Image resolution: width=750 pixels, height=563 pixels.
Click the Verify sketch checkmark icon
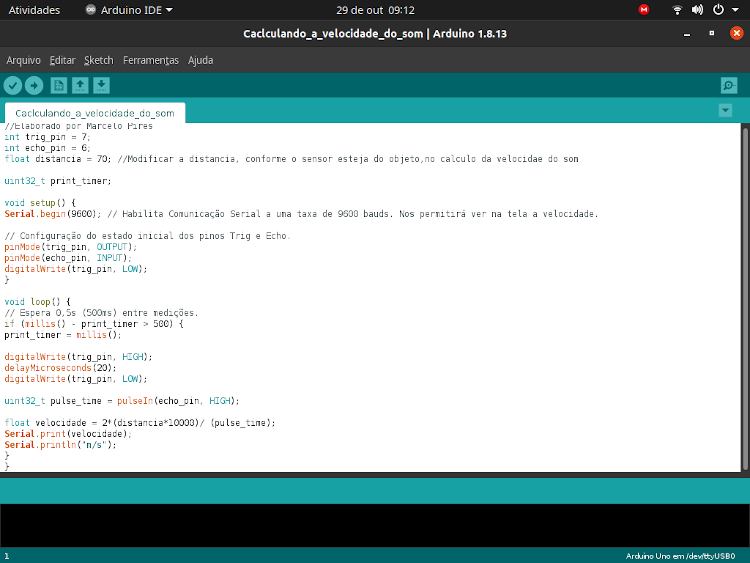coord(13,86)
